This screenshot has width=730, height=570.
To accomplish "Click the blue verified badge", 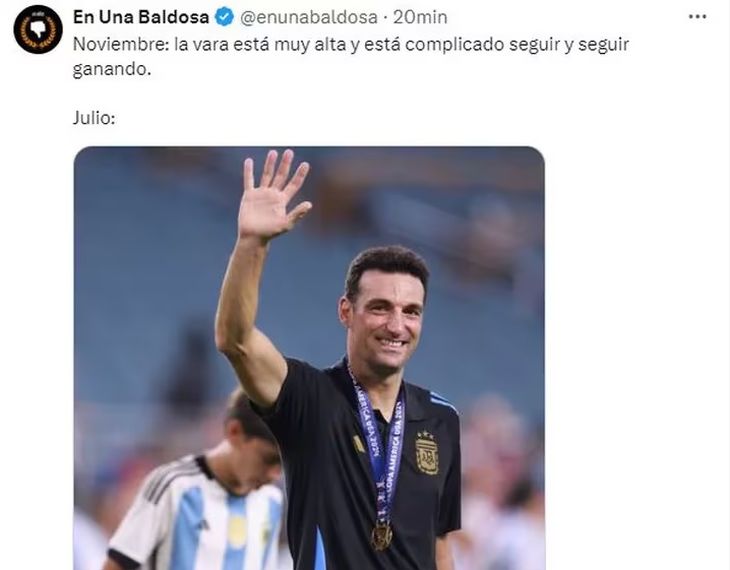I will tap(224, 18).
